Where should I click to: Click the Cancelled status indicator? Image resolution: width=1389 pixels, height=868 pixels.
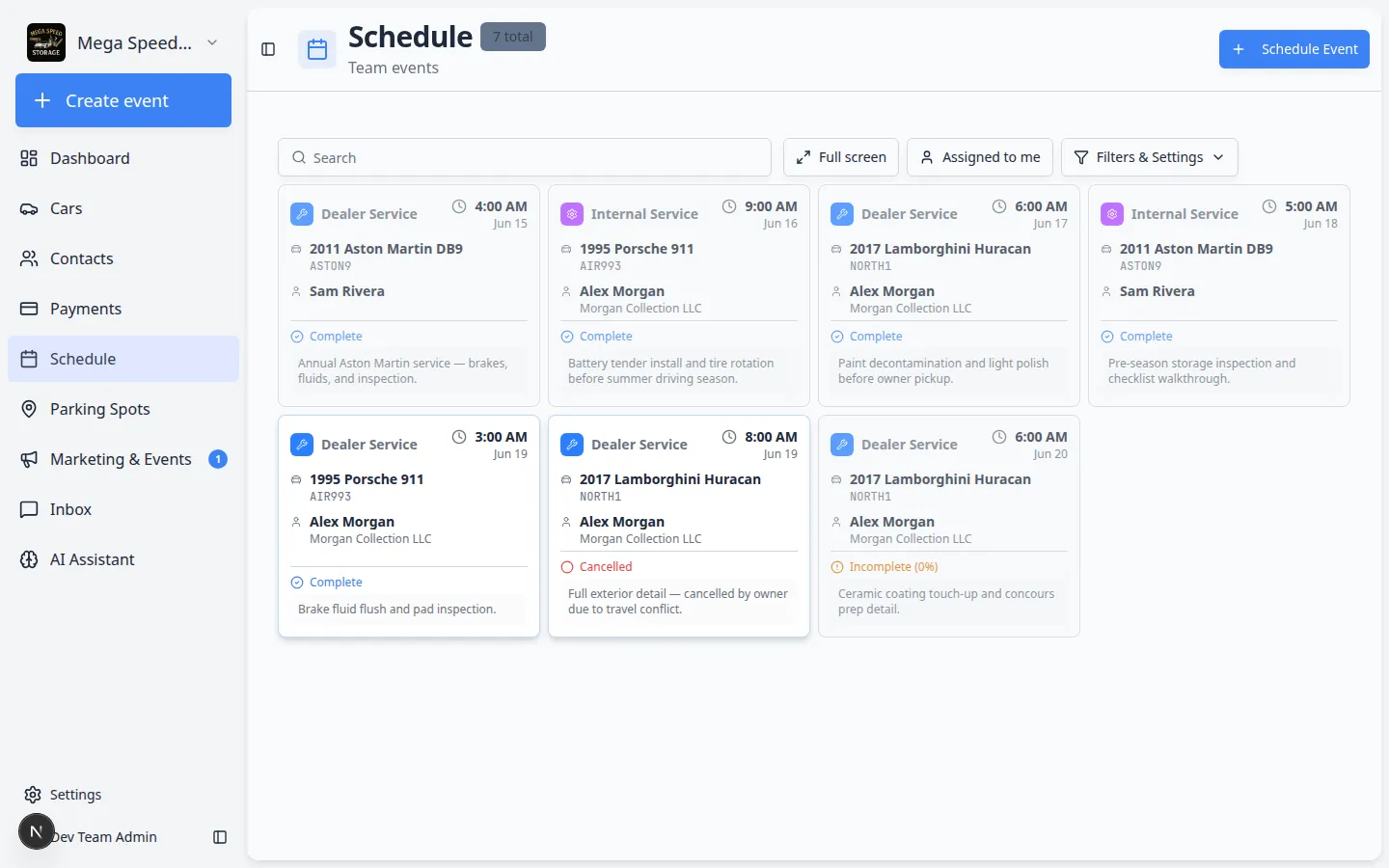coord(596,567)
